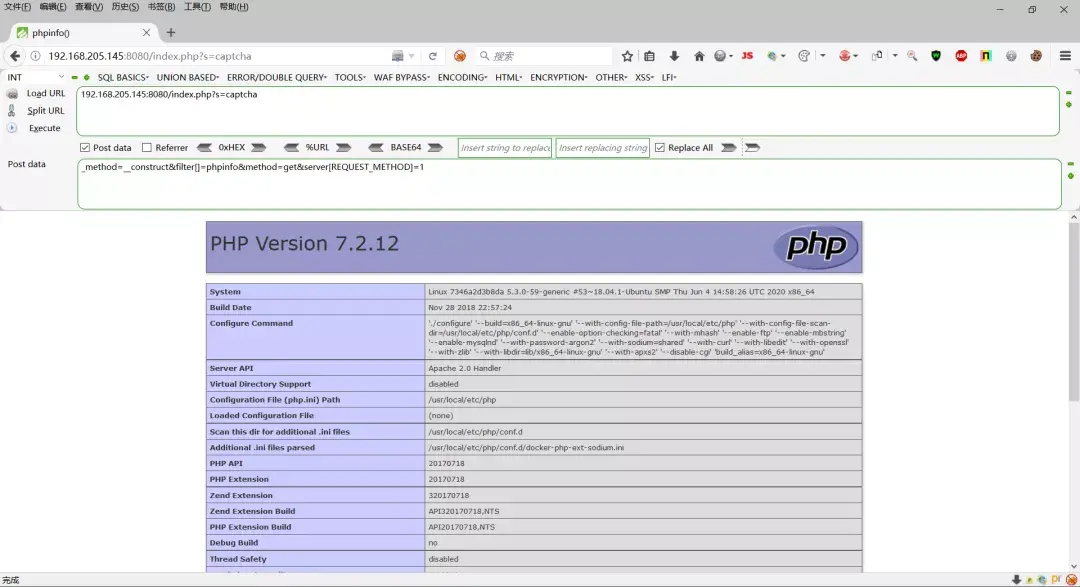Screen dimensions: 1080x587
Task: Click left arrow for 0xHEX decode
Action: 205,147
